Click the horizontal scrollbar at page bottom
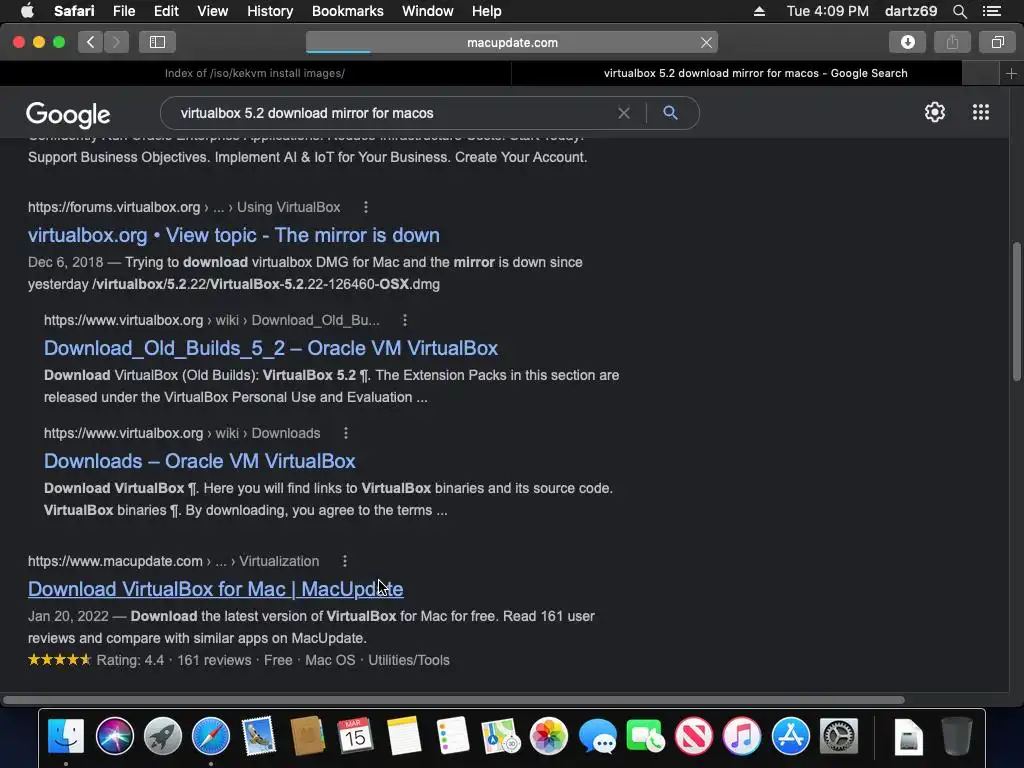The width and height of the screenshot is (1024, 768). click(x=453, y=700)
